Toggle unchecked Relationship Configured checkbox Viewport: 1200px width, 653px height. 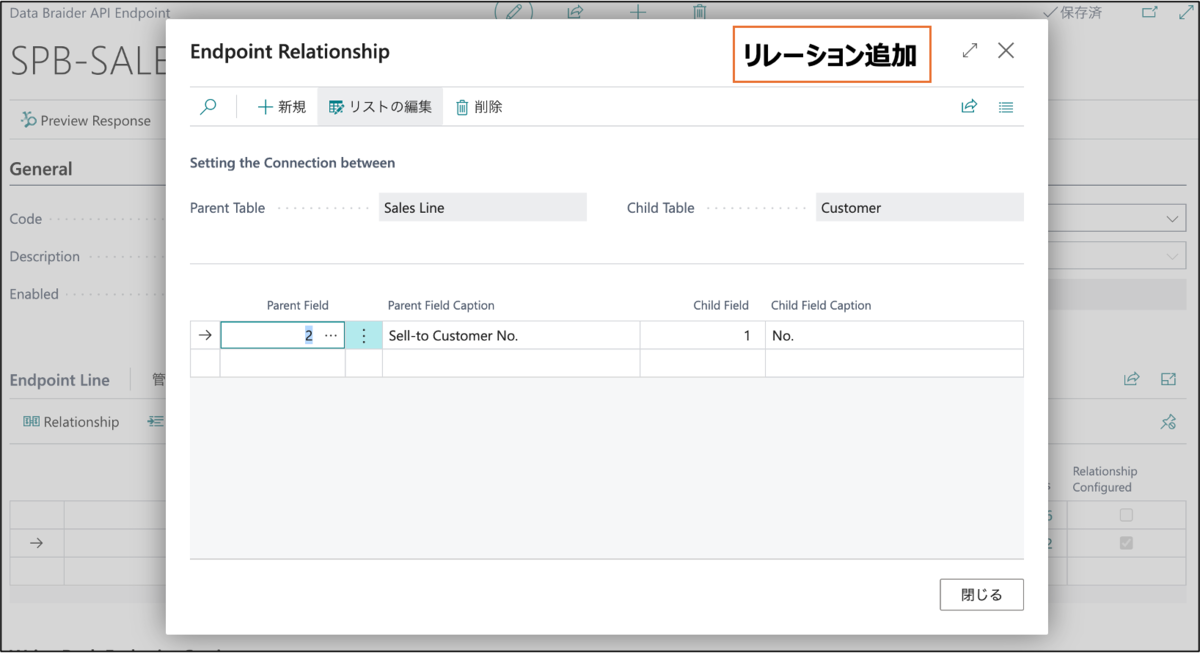point(1126,515)
